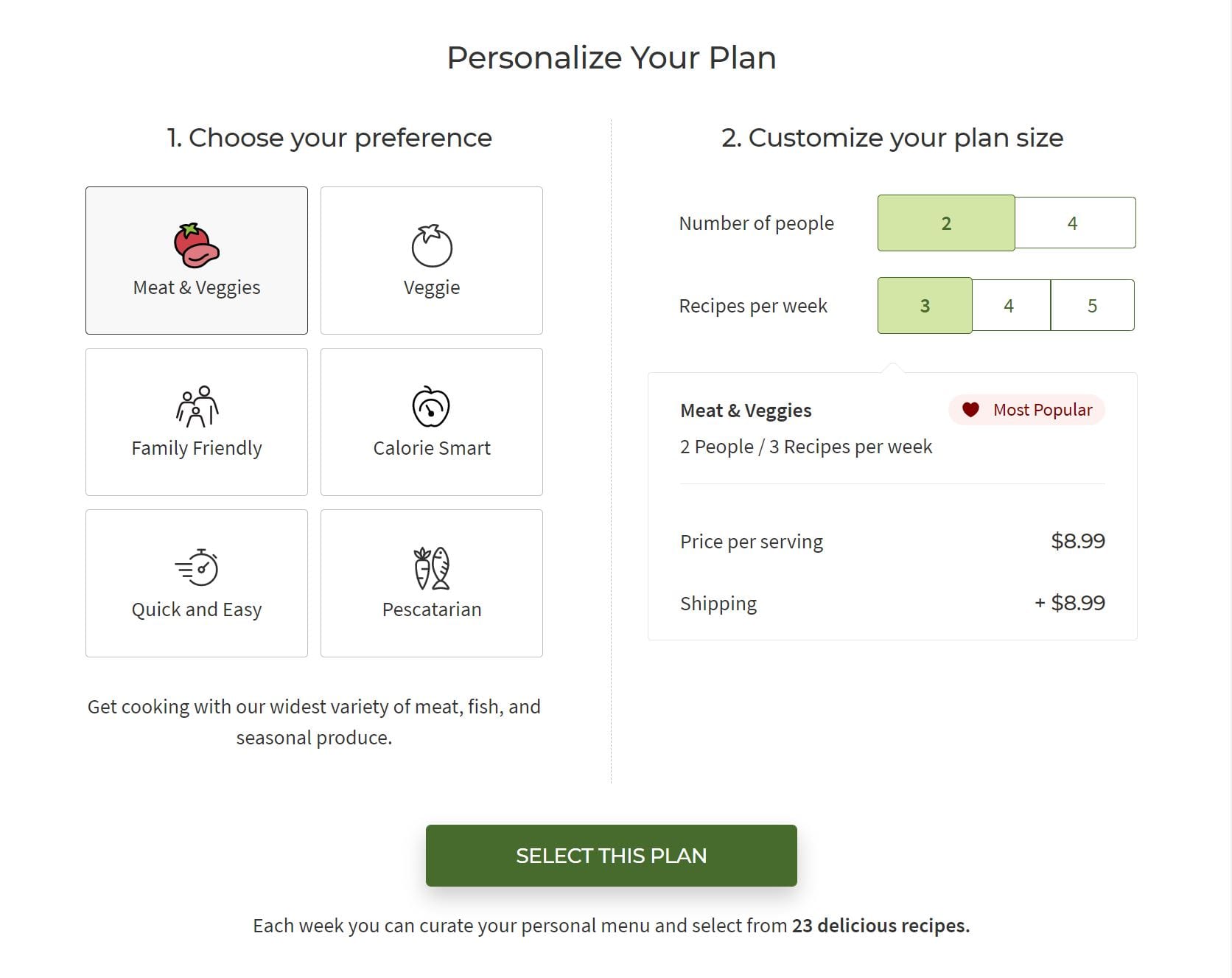The width and height of the screenshot is (1232, 978).
Task: Select 4 recipes per week
Action: pyautogui.click(x=1009, y=305)
